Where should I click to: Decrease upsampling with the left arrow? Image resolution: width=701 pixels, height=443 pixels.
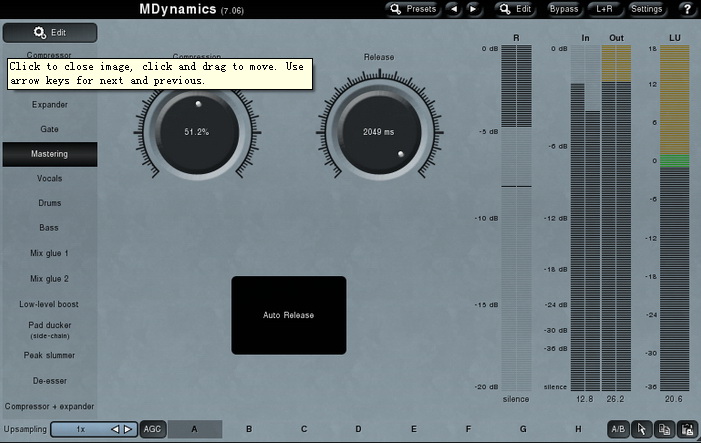[x=115, y=429]
